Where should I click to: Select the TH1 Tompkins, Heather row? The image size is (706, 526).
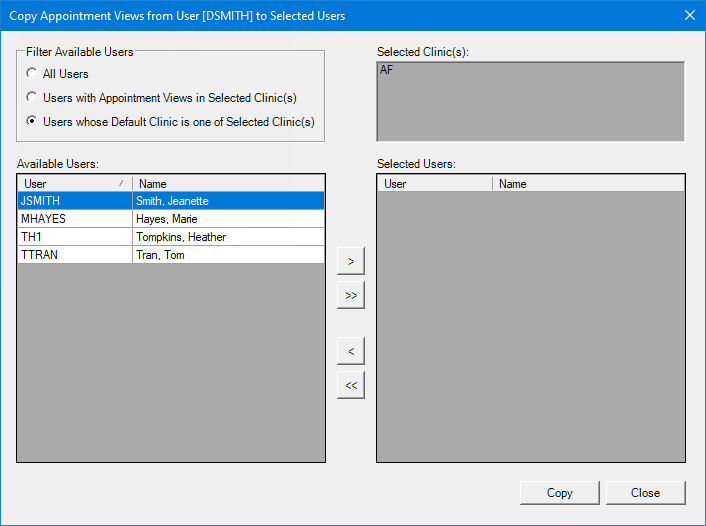[x=170, y=237]
